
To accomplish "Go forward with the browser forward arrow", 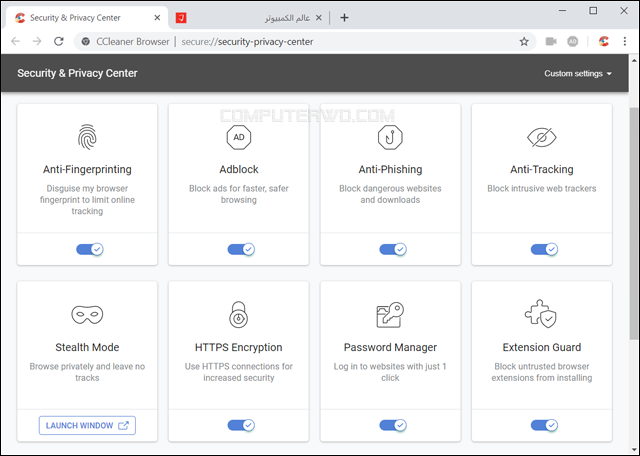I will coord(37,41).
